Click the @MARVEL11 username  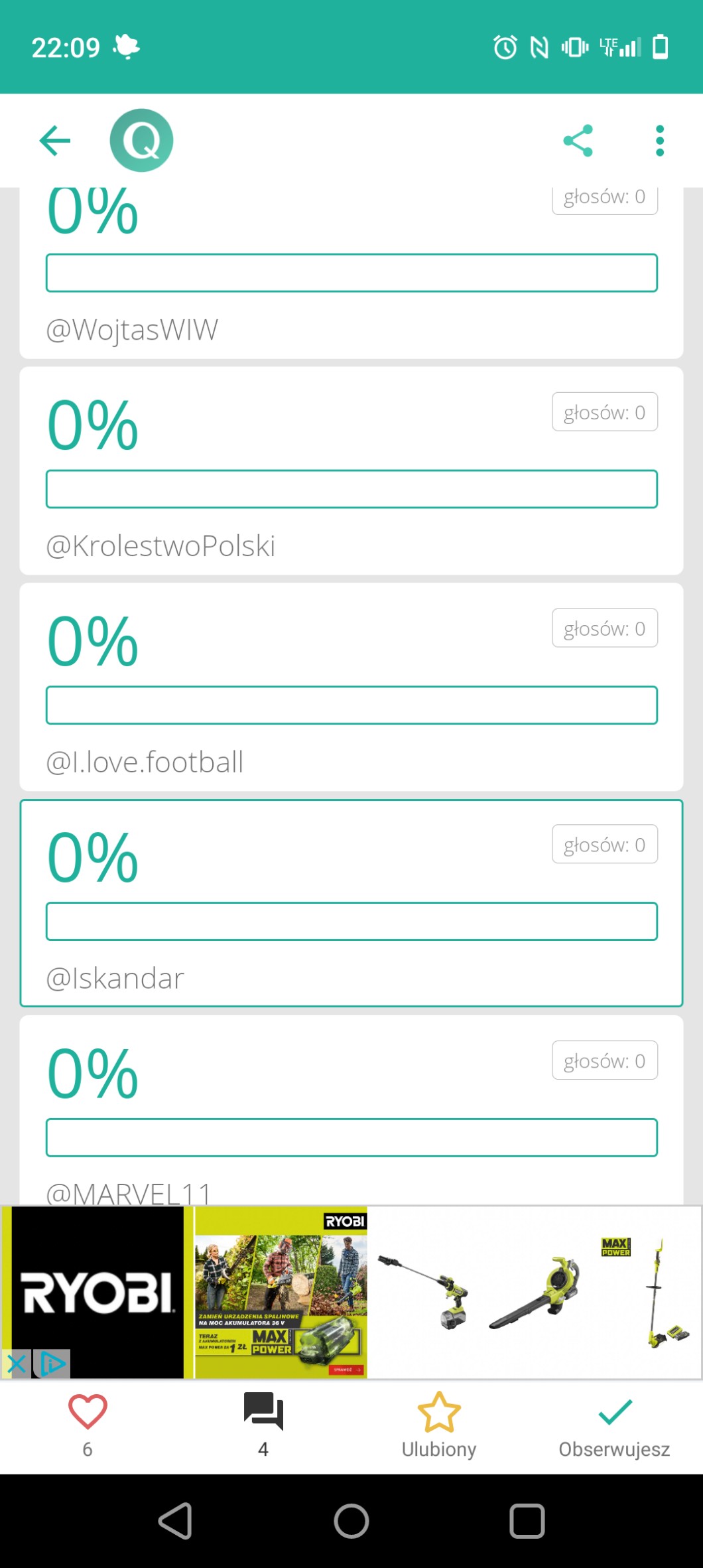coord(129,1193)
